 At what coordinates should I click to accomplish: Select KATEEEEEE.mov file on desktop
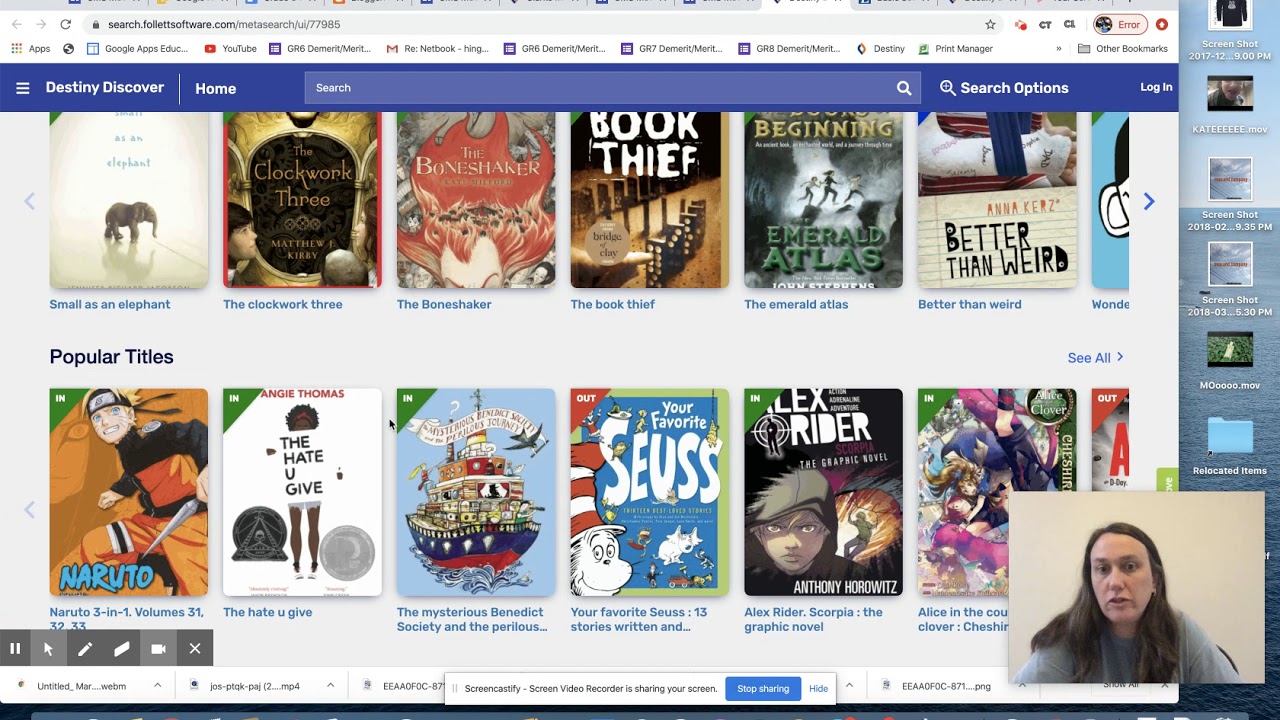click(x=1230, y=105)
